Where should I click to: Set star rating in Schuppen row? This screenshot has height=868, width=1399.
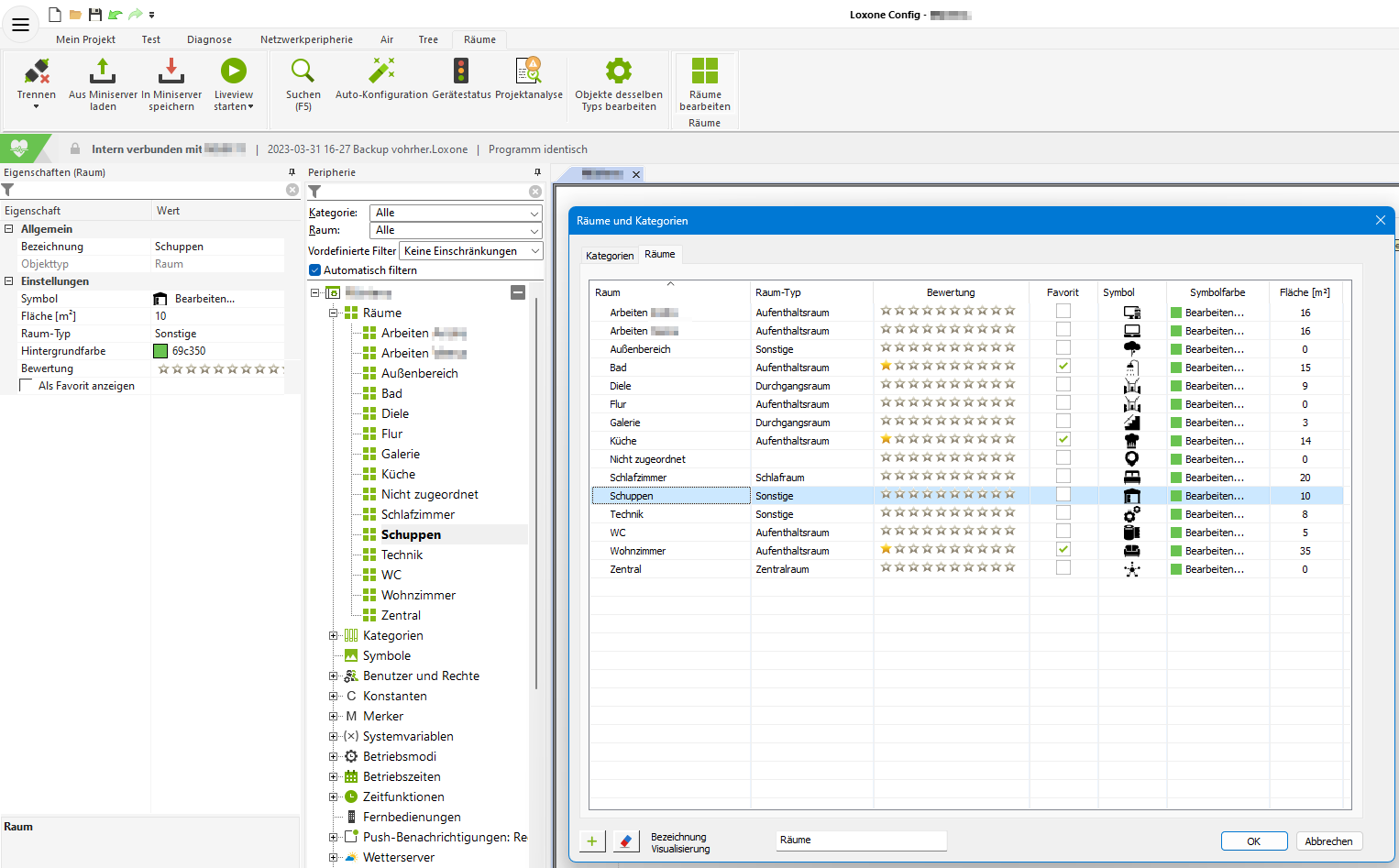tap(948, 495)
